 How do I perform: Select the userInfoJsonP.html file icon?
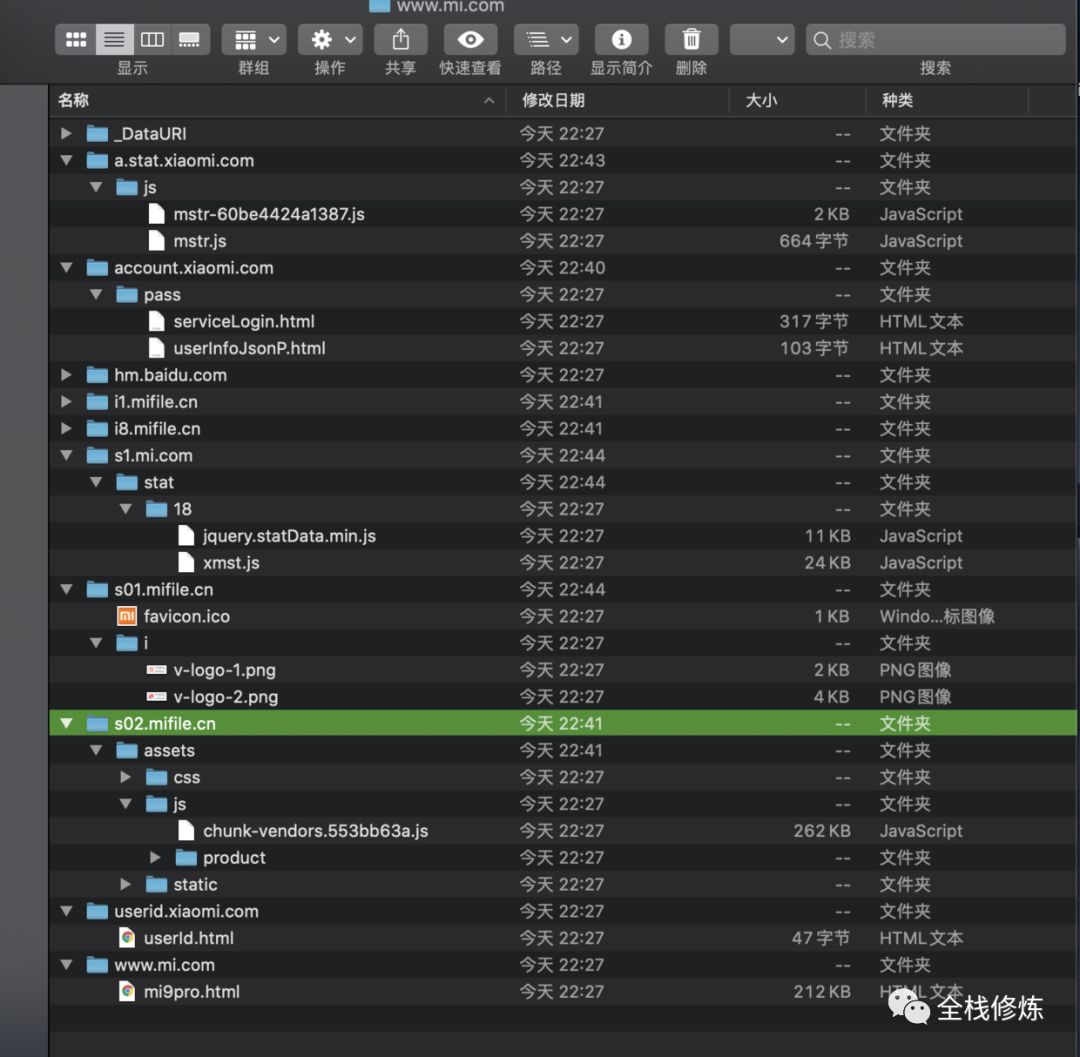[x=156, y=348]
